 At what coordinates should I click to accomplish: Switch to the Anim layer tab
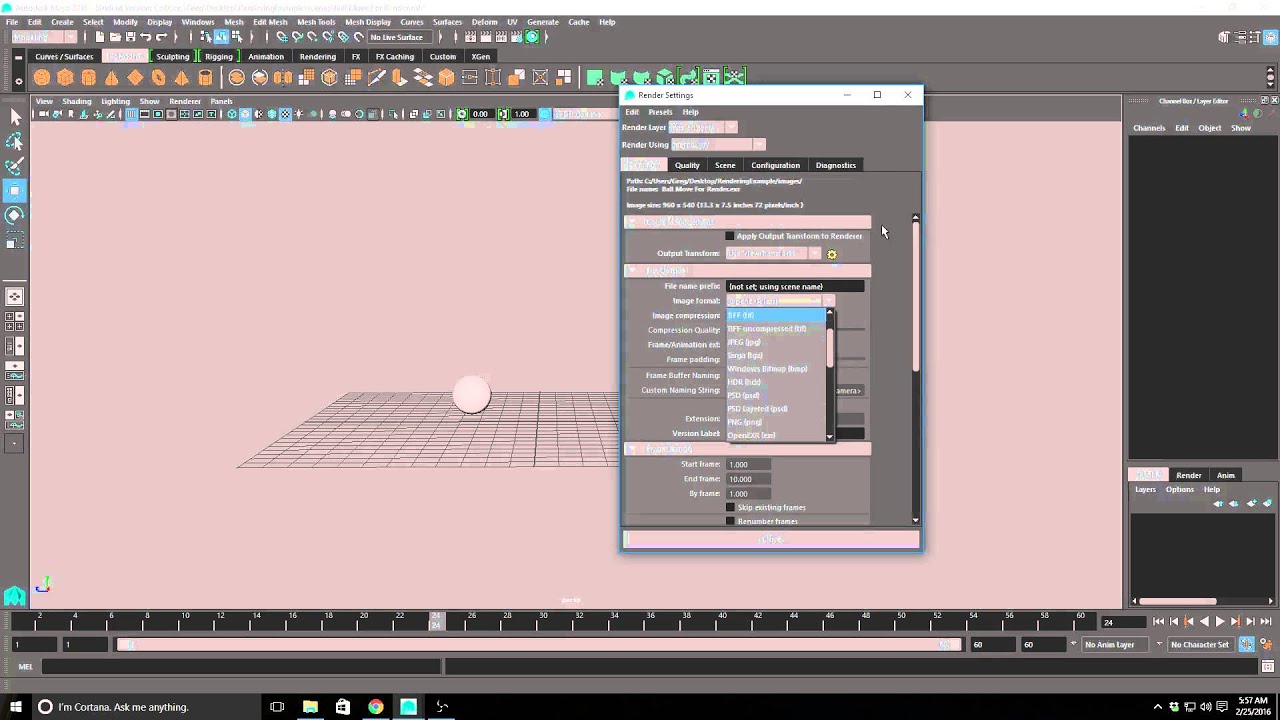point(1226,475)
